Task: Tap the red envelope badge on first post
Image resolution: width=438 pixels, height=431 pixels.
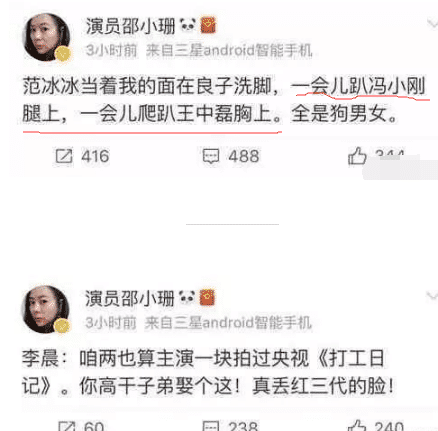Action: tap(208, 26)
